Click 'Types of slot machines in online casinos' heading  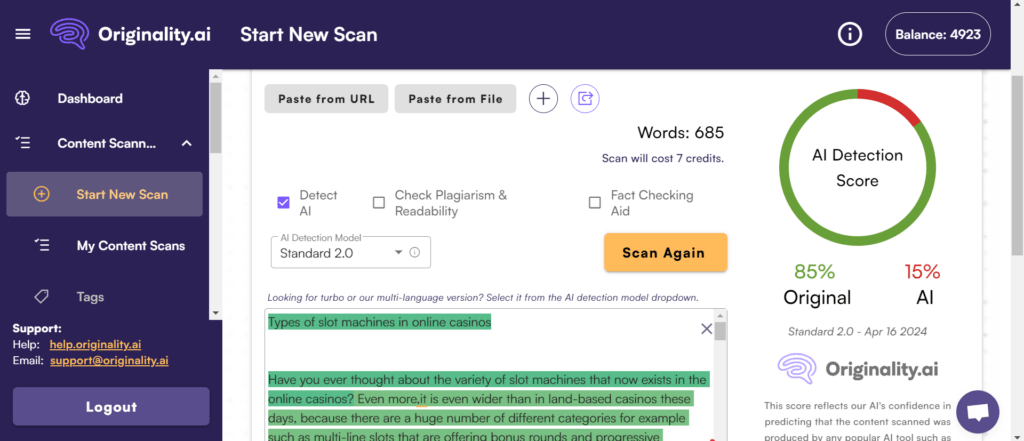379,322
